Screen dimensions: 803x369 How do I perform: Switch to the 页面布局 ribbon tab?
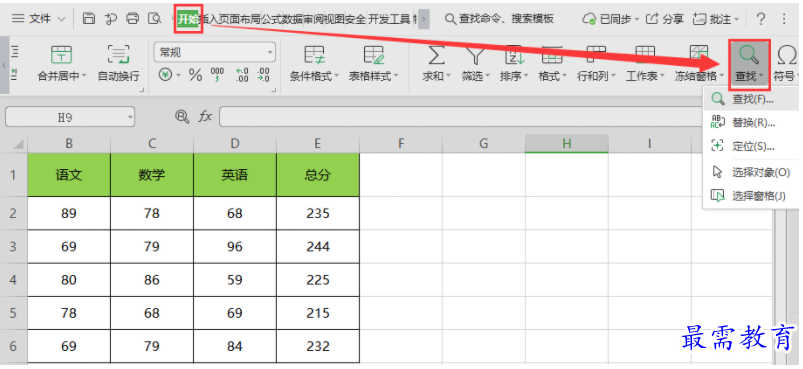[x=239, y=19]
